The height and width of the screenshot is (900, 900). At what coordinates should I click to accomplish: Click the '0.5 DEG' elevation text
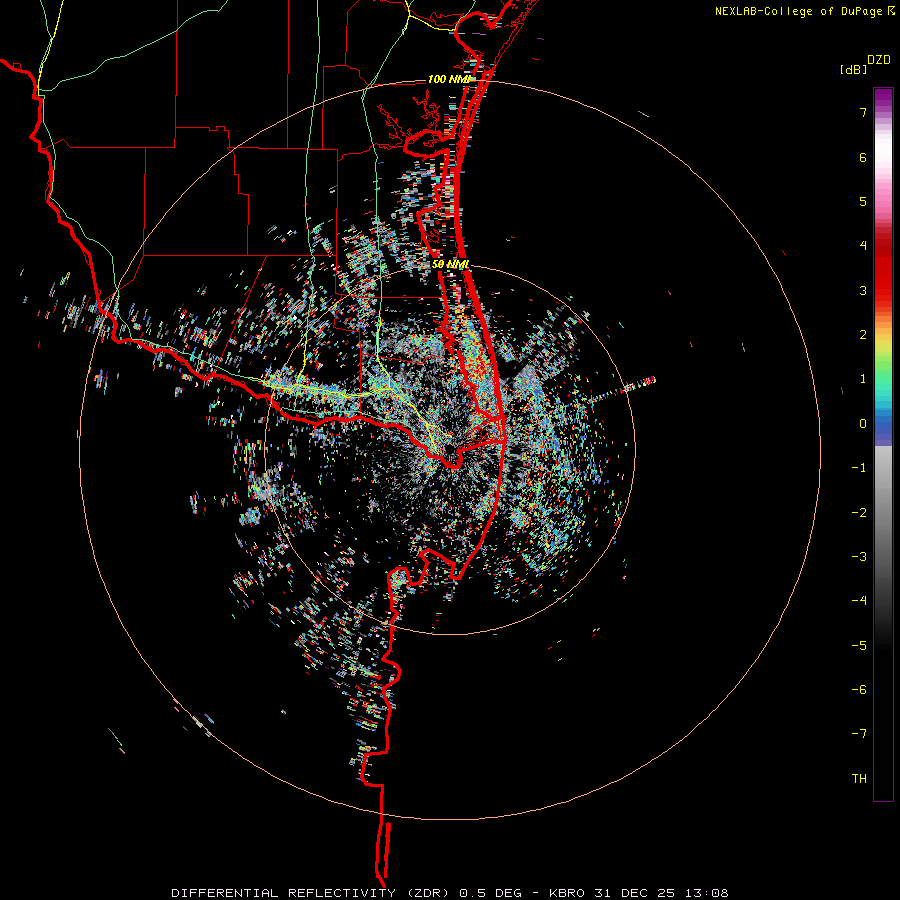pos(490,893)
